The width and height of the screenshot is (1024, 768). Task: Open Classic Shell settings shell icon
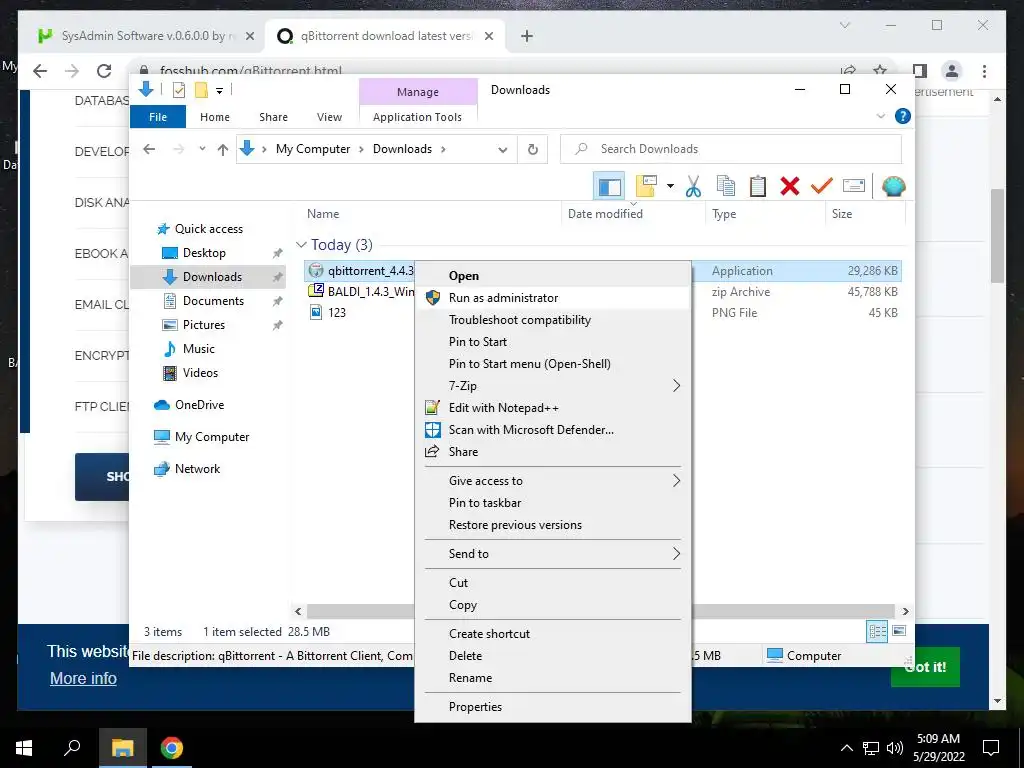(893, 186)
